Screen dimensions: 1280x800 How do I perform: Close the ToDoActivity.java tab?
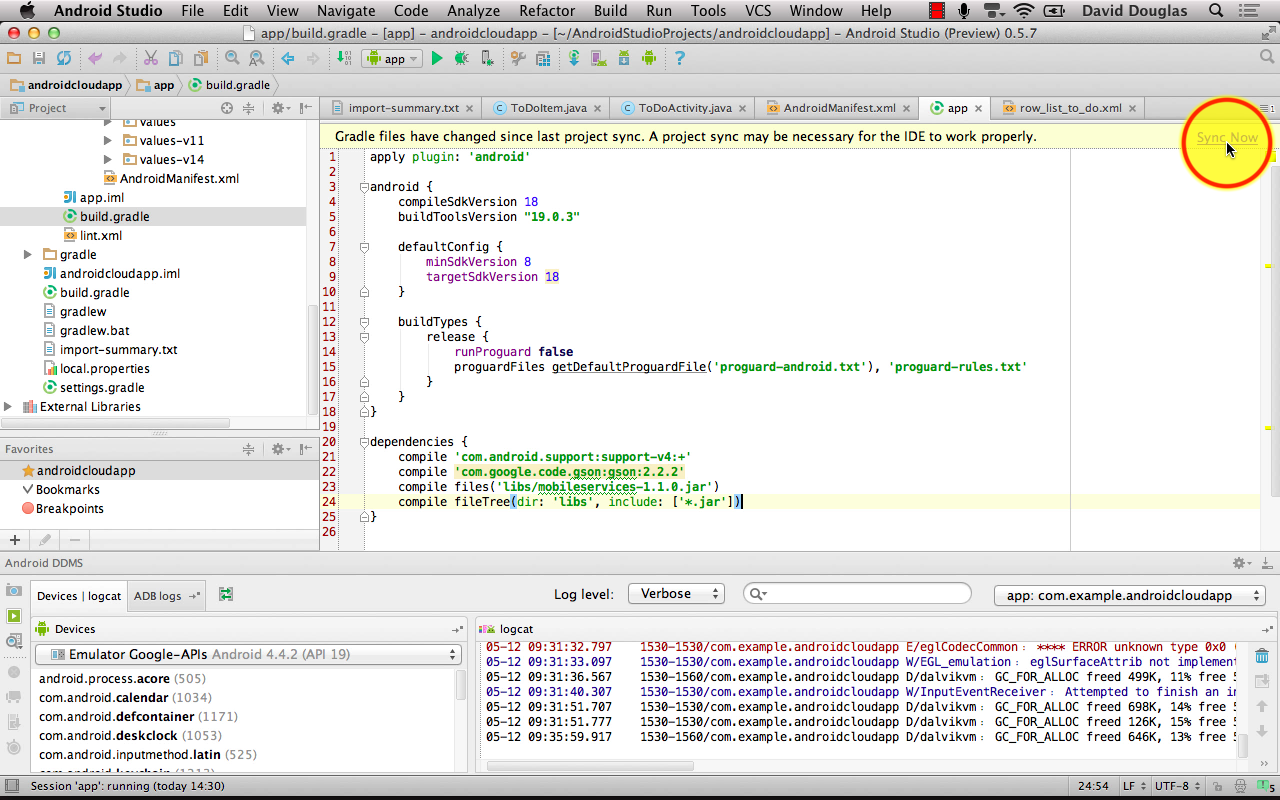pos(741,108)
